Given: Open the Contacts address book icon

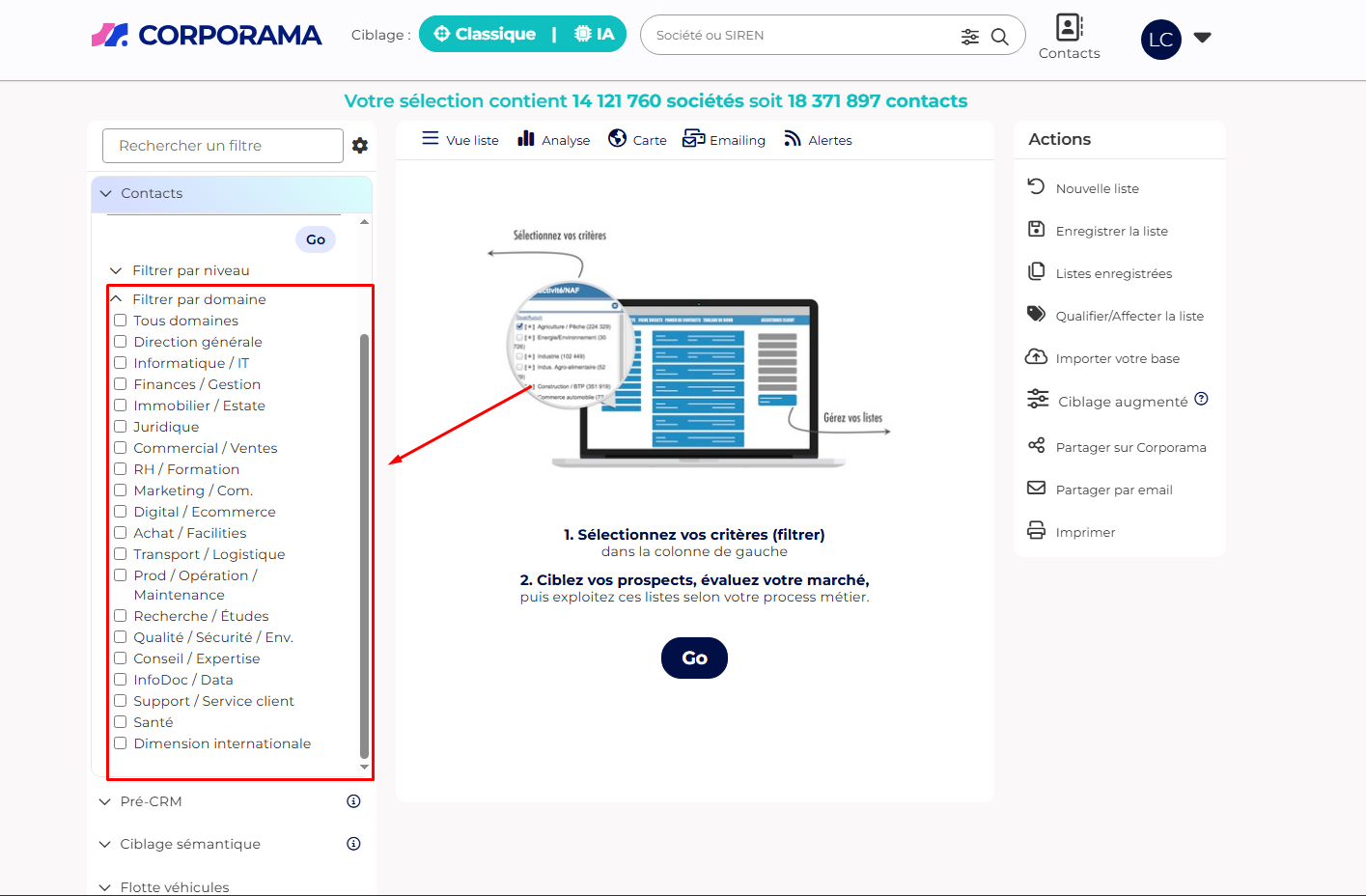Looking at the screenshot, I should 1069,27.
